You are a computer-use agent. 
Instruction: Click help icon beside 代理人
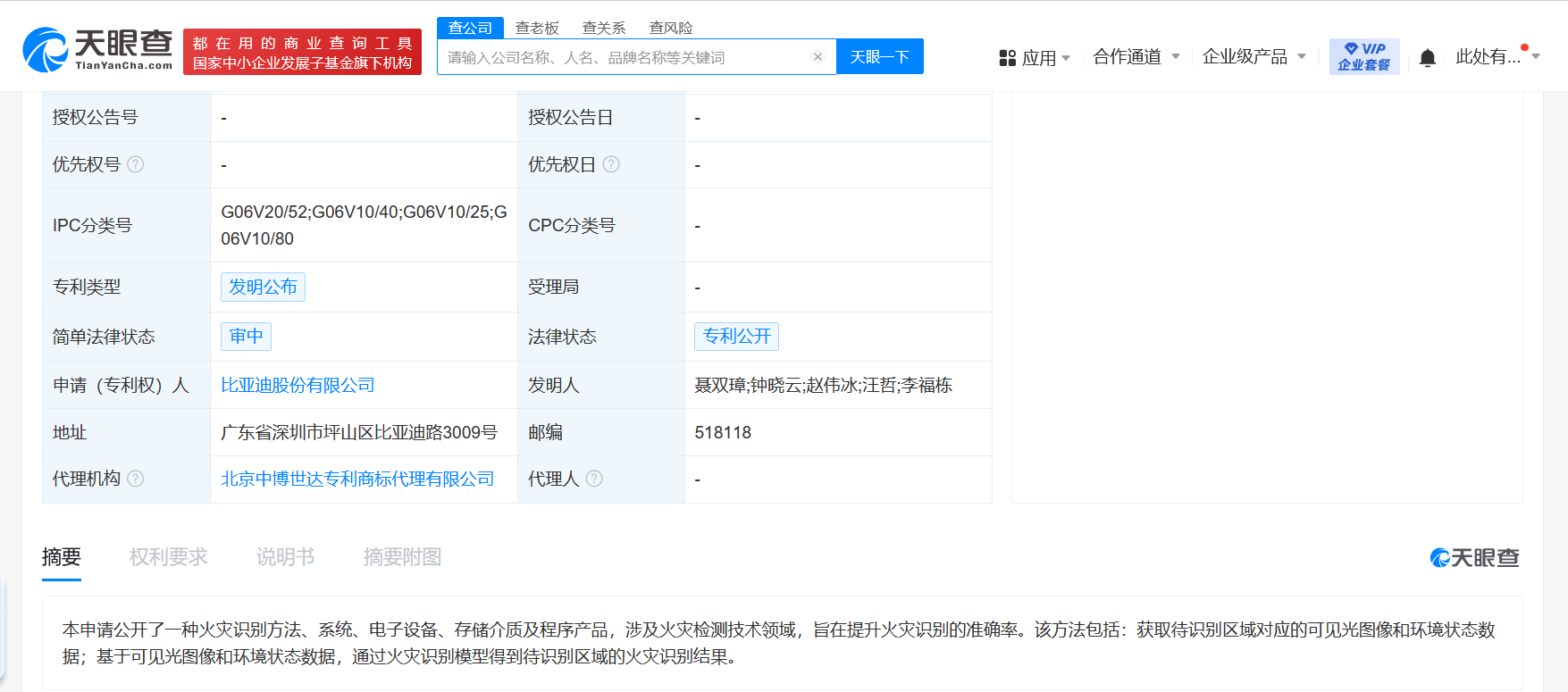[x=594, y=479]
